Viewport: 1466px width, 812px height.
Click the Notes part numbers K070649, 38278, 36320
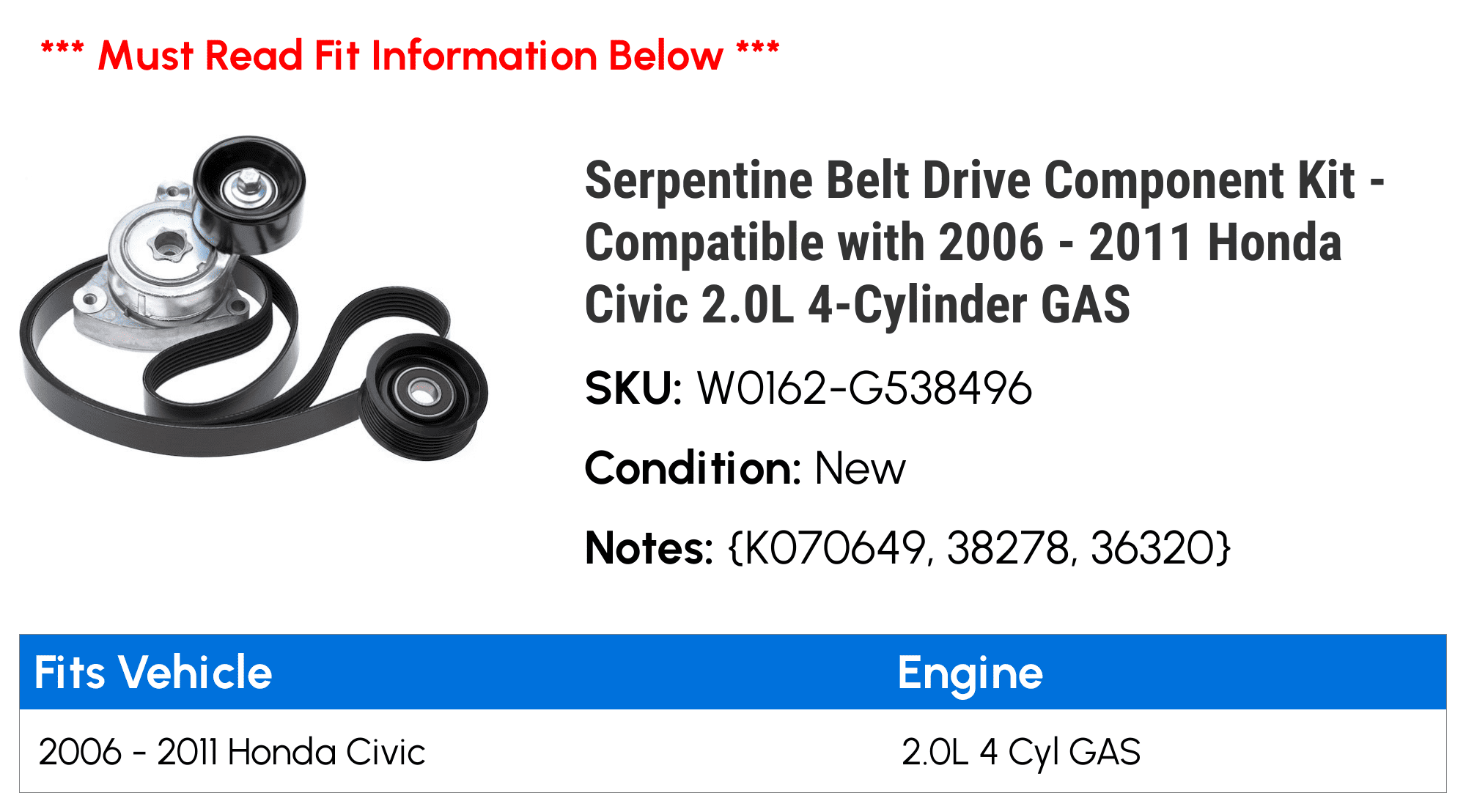click(x=979, y=548)
